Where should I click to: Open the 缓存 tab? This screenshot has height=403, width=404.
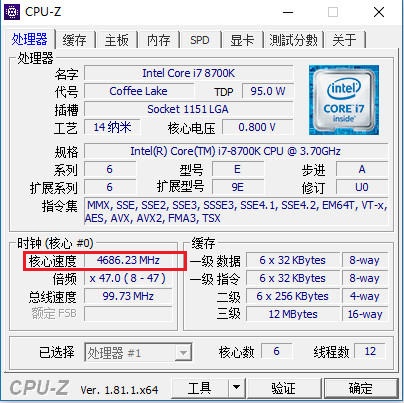[75, 40]
